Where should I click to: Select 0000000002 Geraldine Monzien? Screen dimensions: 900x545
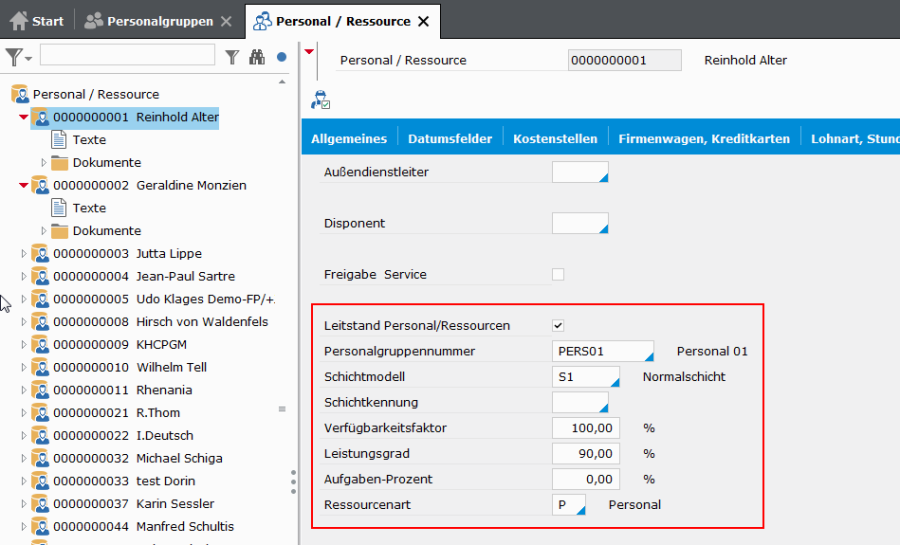tap(150, 185)
